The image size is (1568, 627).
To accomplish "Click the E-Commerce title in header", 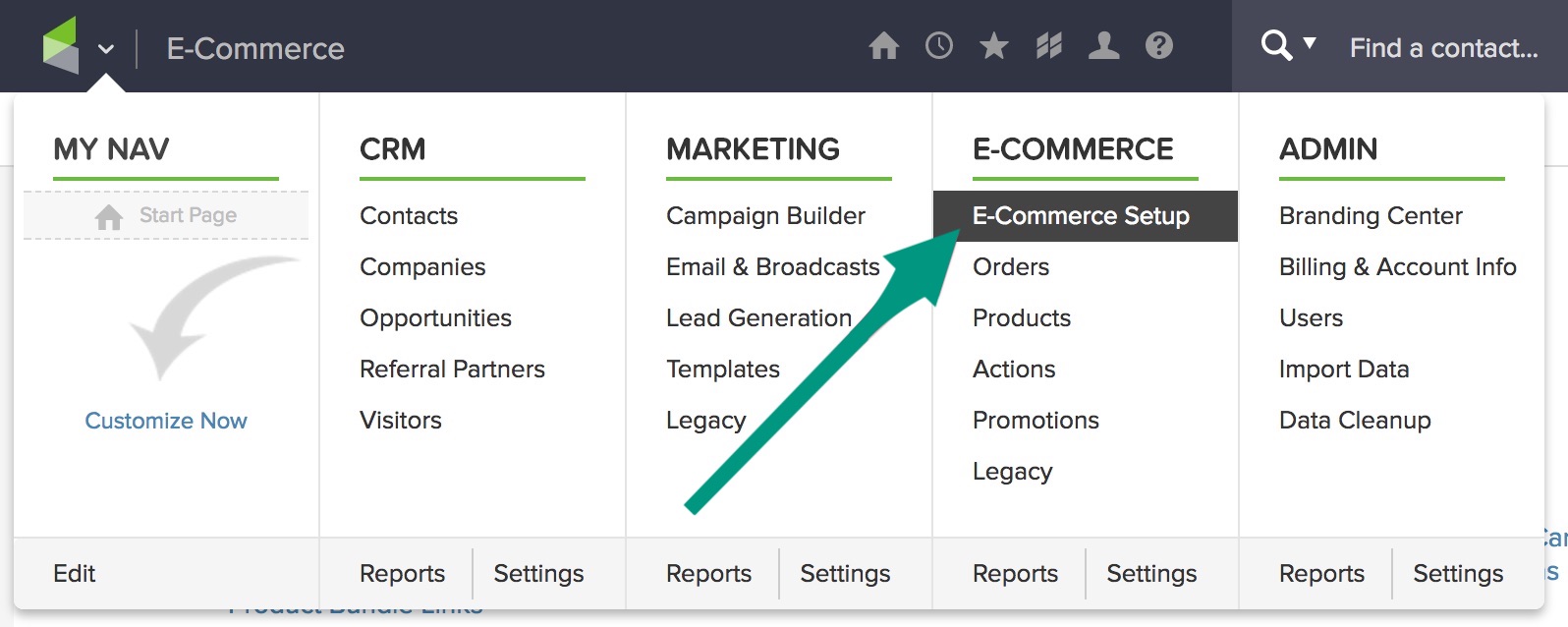I will [x=255, y=48].
